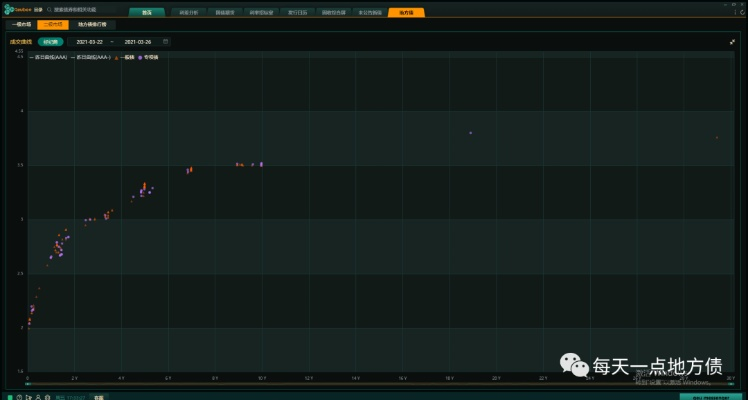
Task: Toggle the AAA- curve legend entry
Action: [x=91, y=58]
